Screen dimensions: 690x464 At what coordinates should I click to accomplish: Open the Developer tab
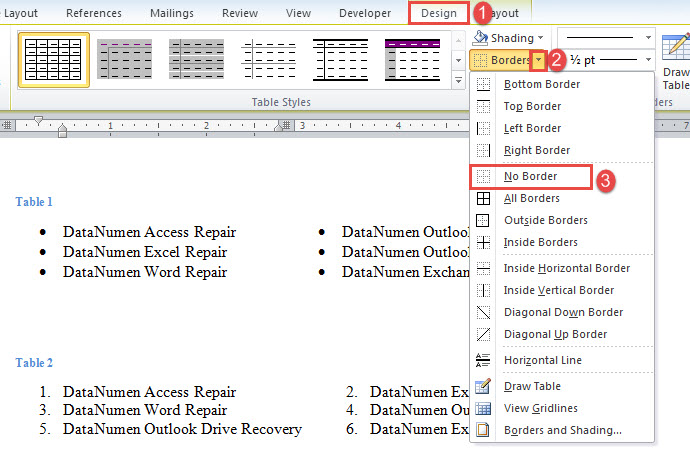tap(365, 13)
